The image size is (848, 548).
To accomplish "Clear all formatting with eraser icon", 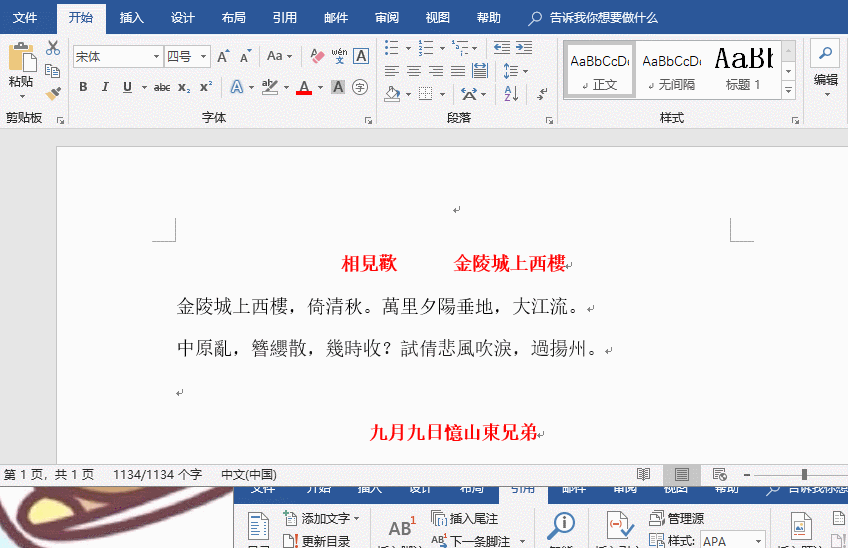I will pyautogui.click(x=317, y=56).
